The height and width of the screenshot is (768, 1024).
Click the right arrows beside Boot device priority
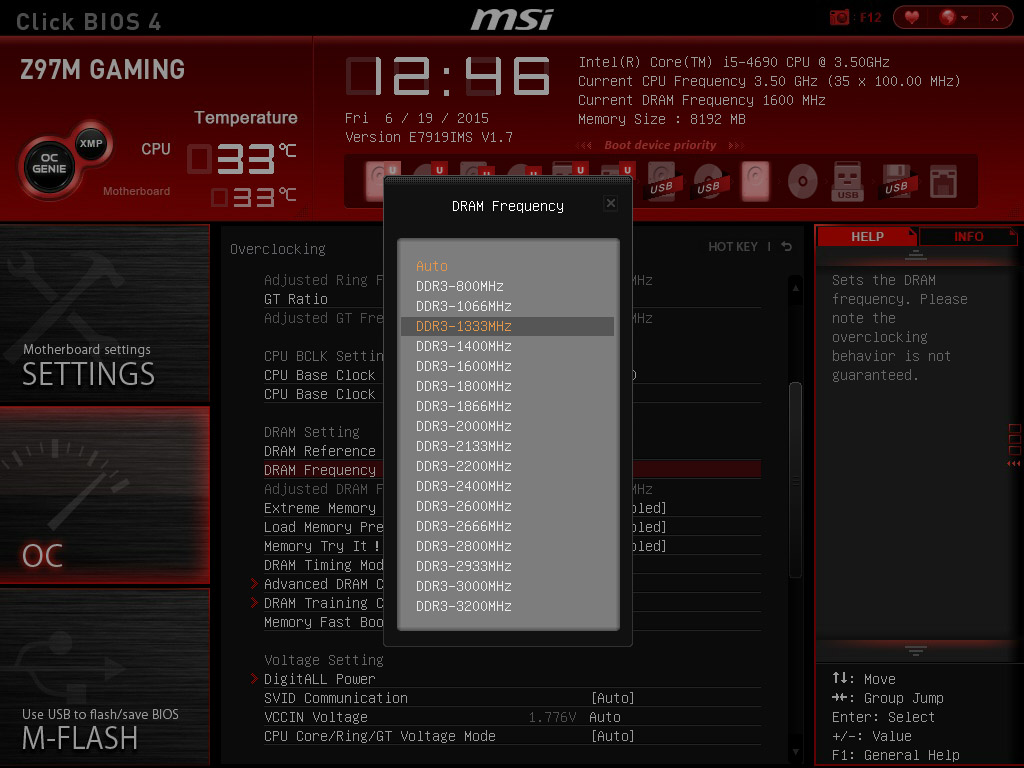tap(736, 145)
